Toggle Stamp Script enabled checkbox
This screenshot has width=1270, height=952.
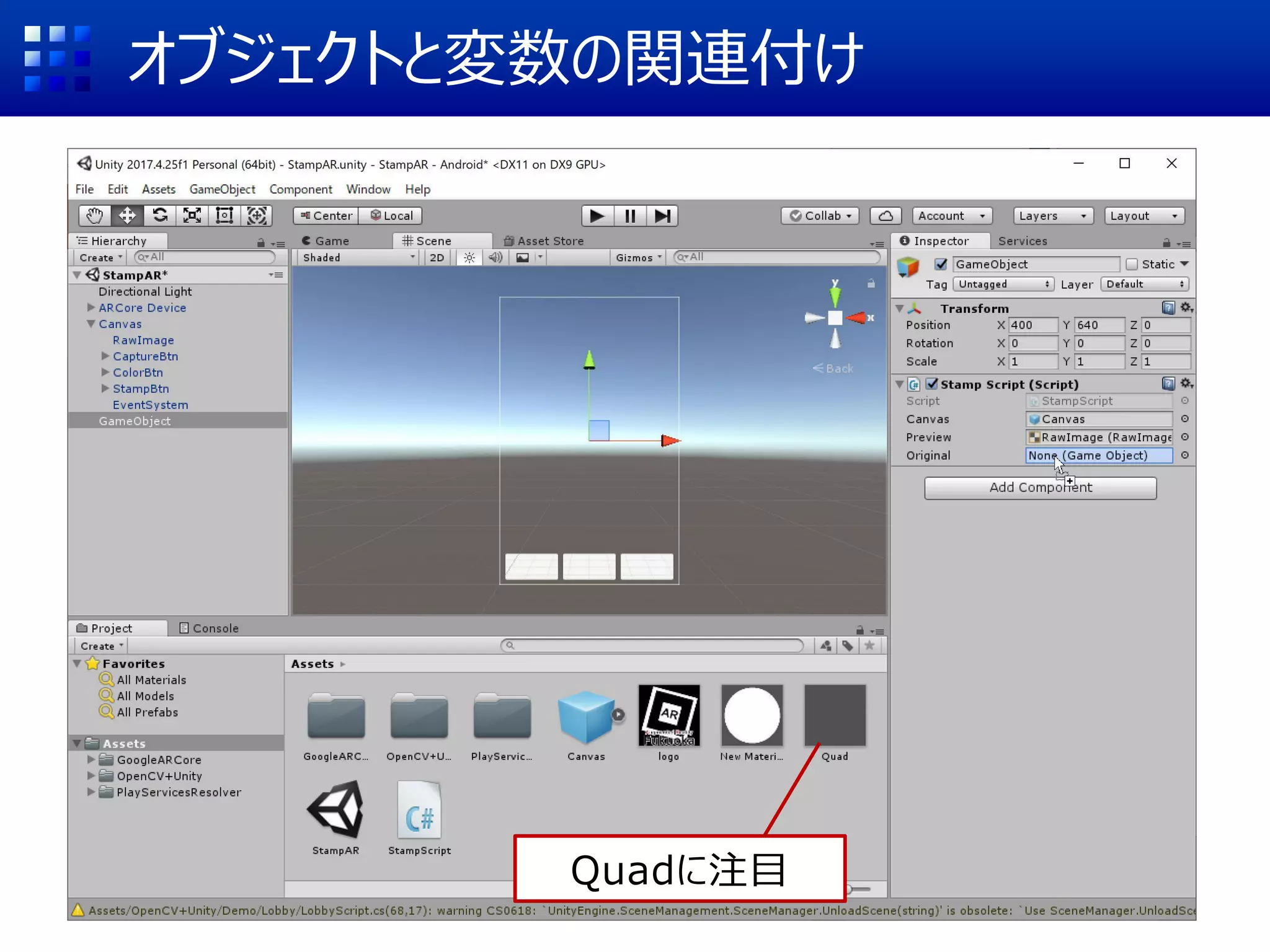(x=931, y=384)
